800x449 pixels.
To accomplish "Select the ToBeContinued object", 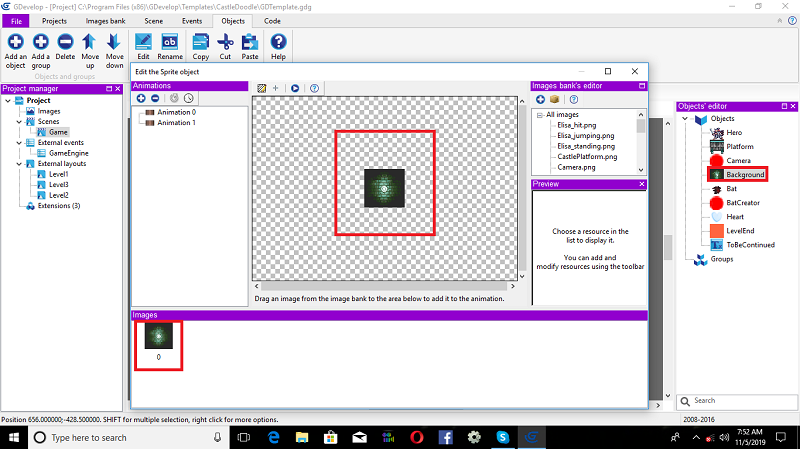I will [x=751, y=245].
